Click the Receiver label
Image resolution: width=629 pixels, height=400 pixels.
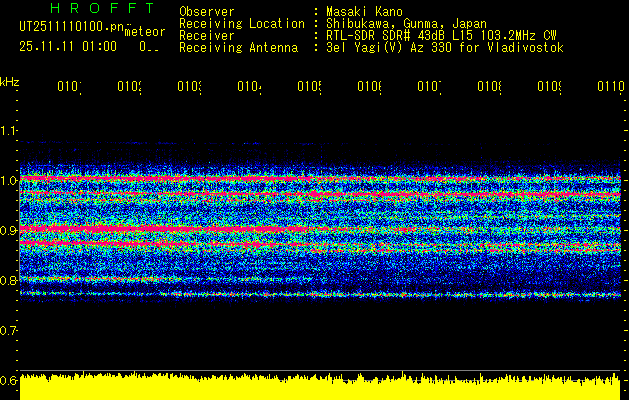207,36
